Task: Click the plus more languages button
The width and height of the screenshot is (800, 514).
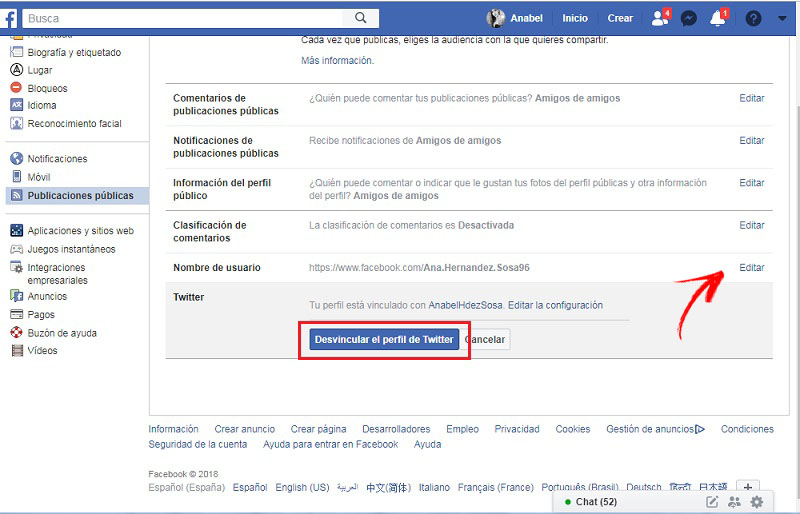Action: click(748, 487)
